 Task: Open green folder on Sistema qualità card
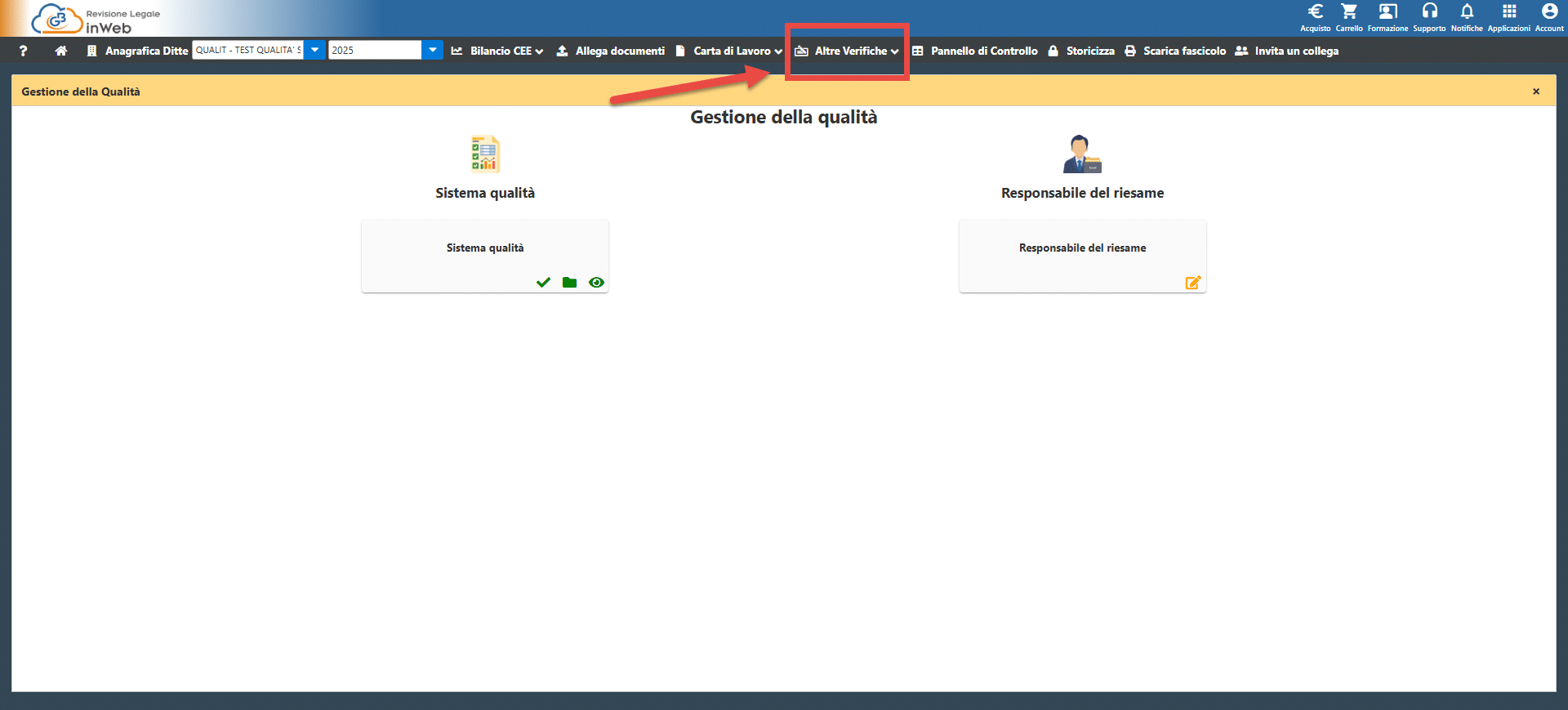pos(570,283)
